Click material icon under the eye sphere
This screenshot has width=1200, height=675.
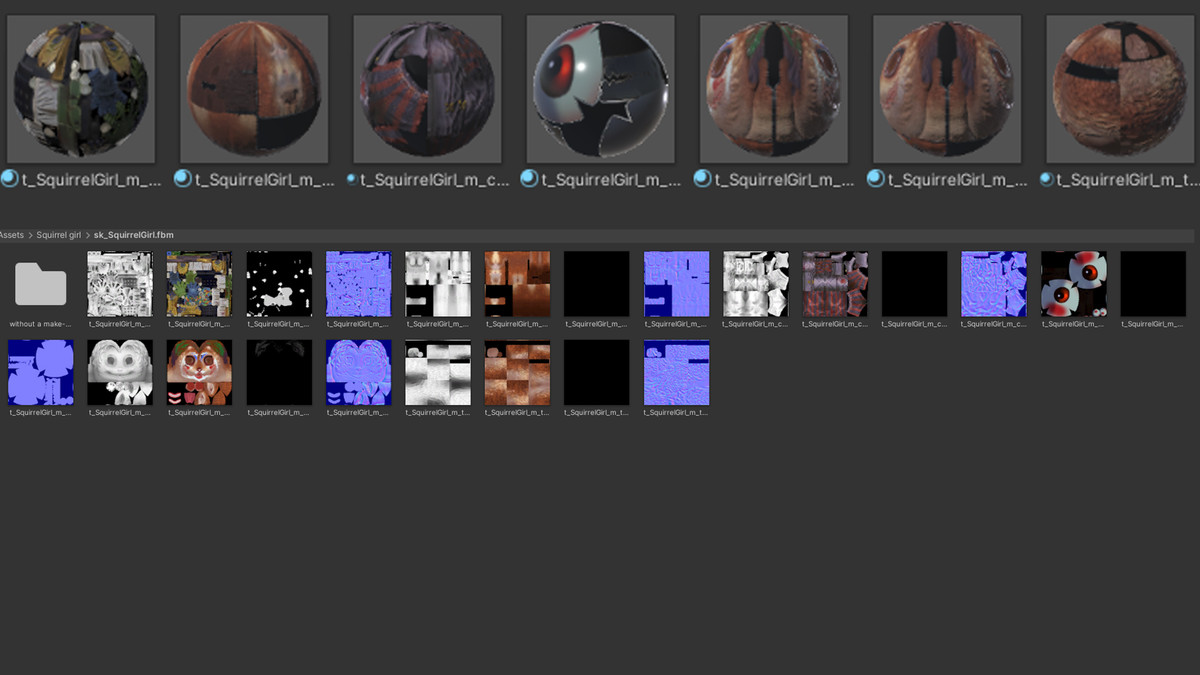pos(530,179)
